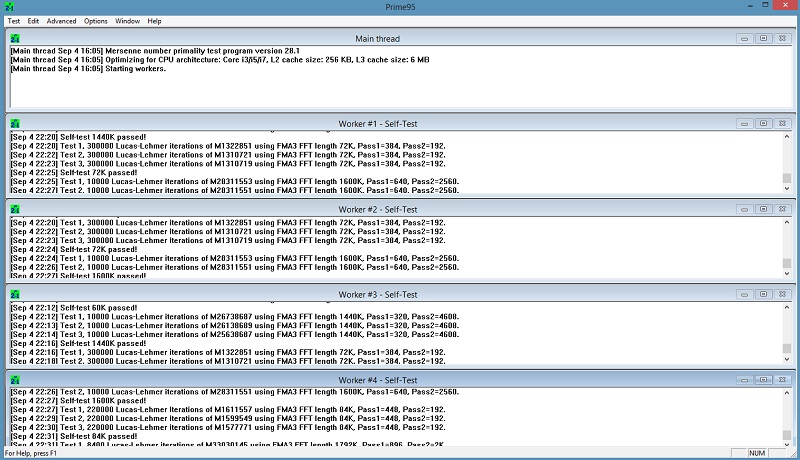The width and height of the screenshot is (800, 460).
Task: Click the Worker #1 - Self-Test title
Action: [378, 123]
